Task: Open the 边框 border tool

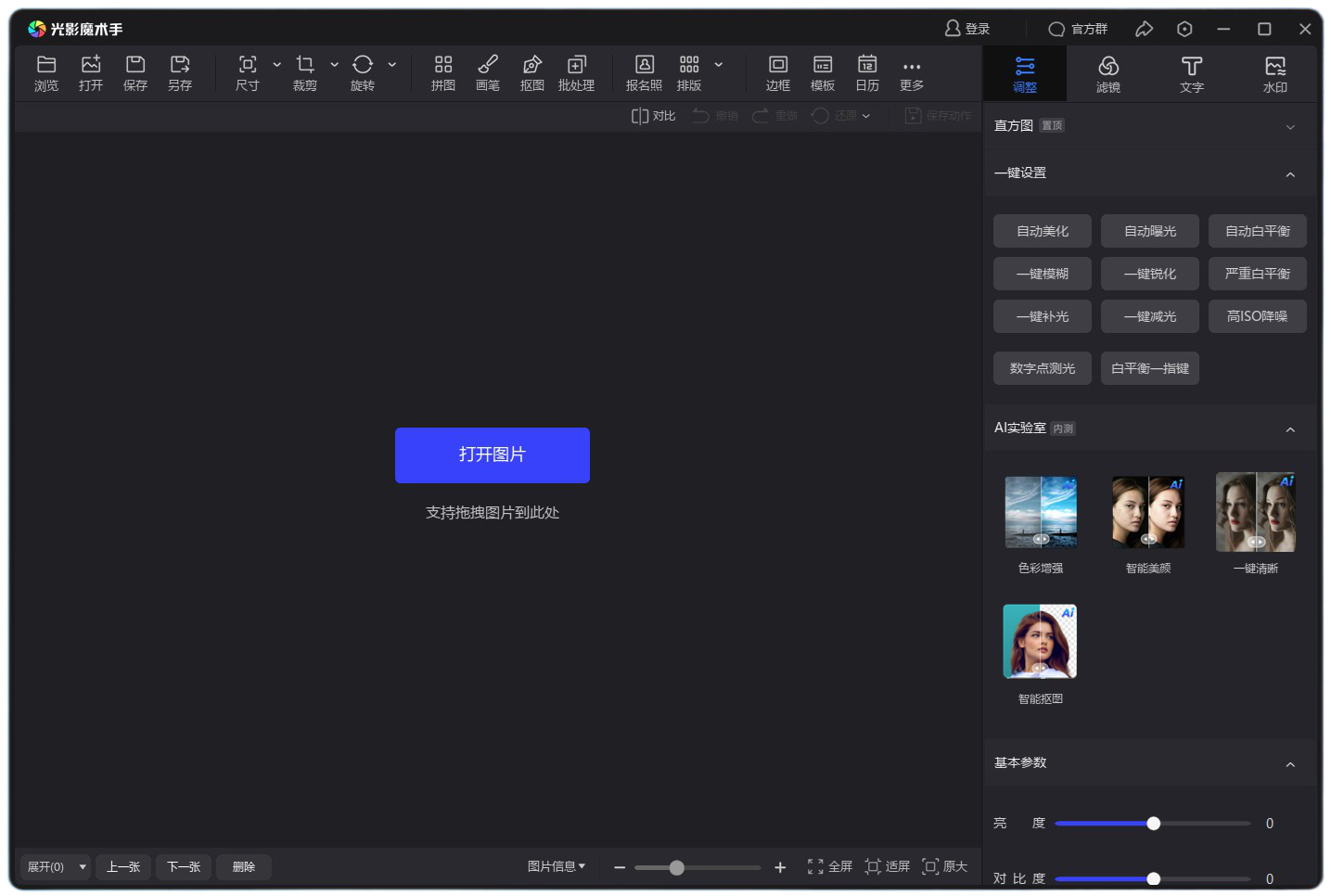Action: (x=778, y=73)
